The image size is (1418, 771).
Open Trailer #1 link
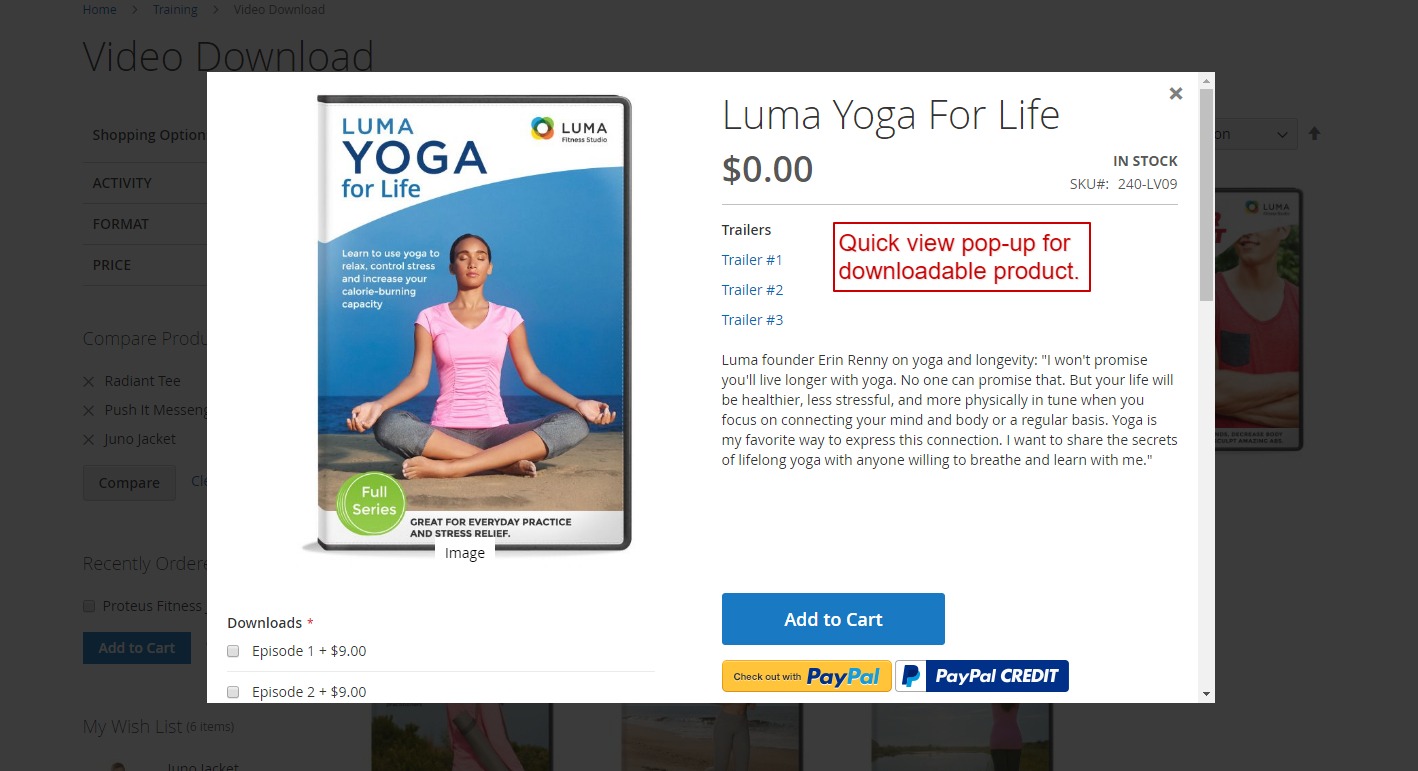pyautogui.click(x=752, y=260)
